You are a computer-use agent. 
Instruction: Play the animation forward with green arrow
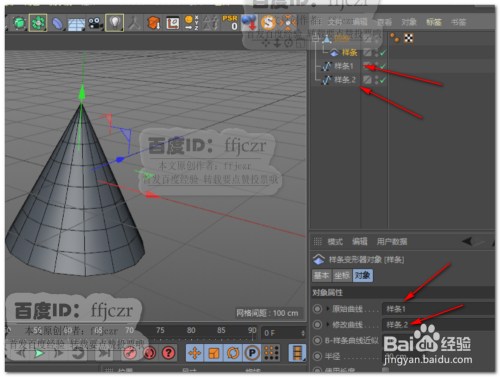(39, 353)
